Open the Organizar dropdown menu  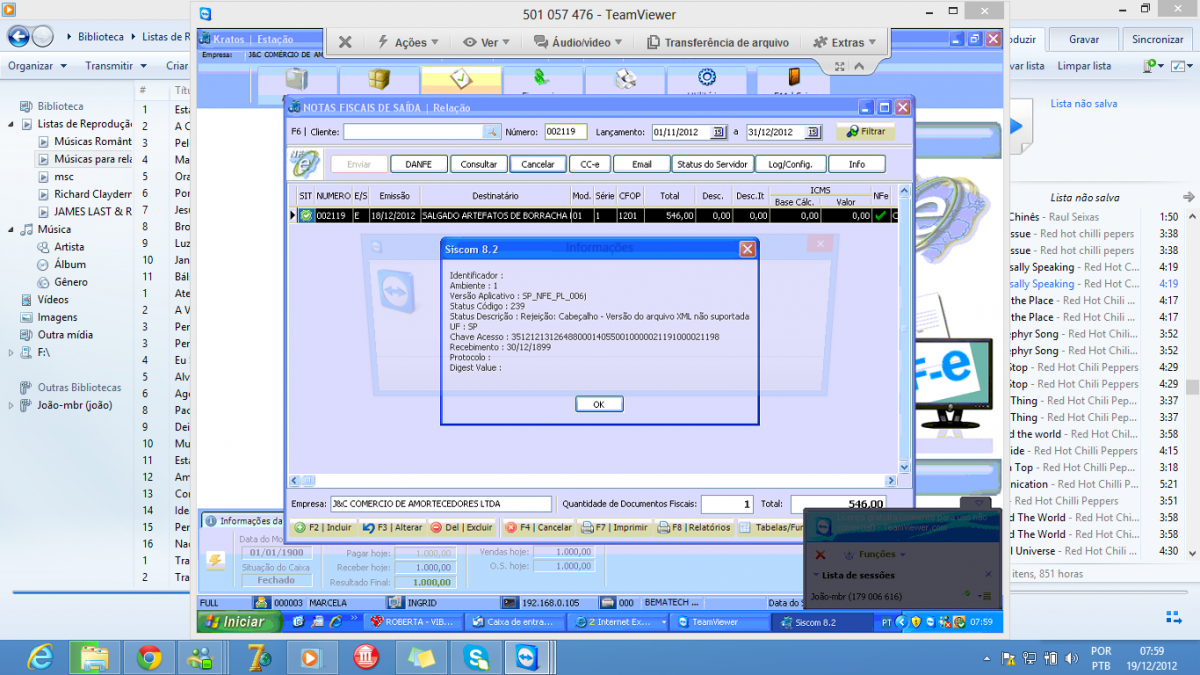click(37, 66)
